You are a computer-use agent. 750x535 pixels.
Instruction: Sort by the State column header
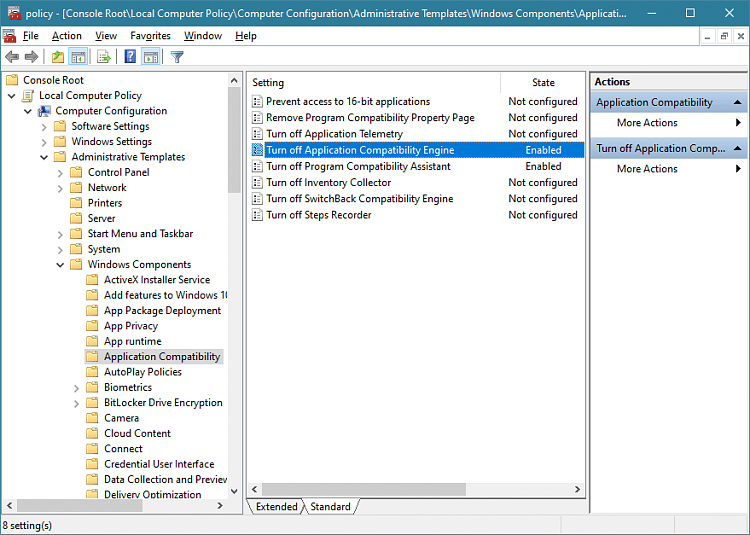pos(543,83)
